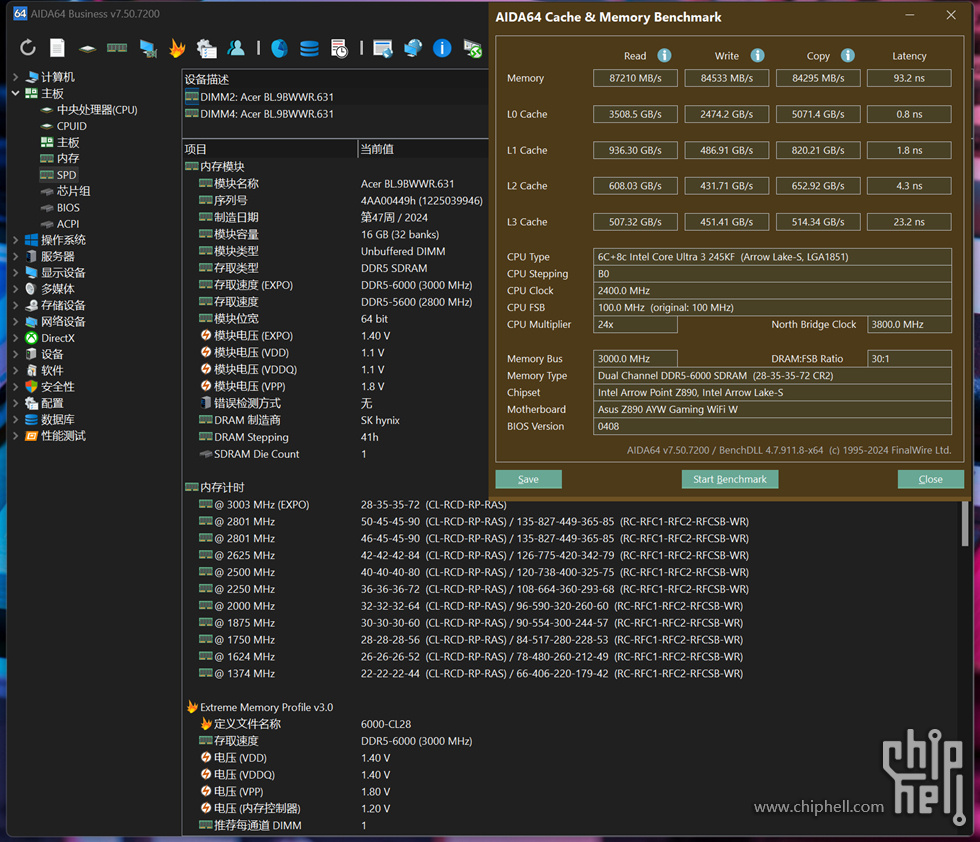980x842 pixels.
Task: Click the @ 3003 MHz (EXPO) timing row
Action: [353, 504]
